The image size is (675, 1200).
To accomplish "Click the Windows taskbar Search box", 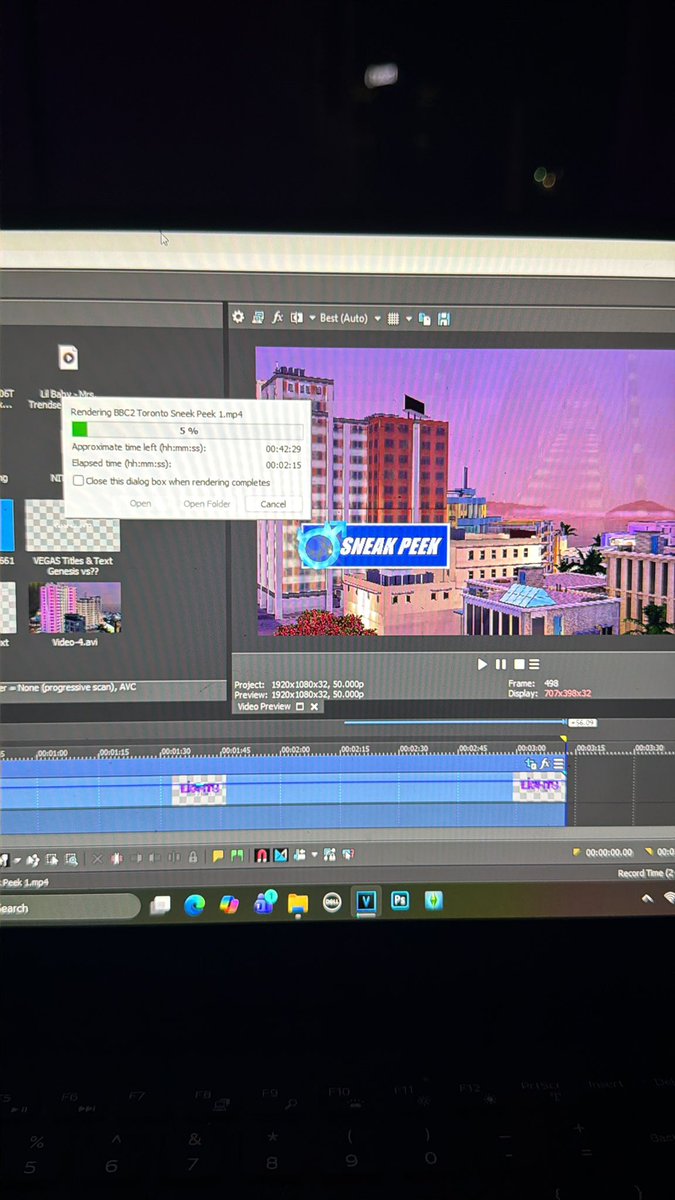I will coord(68,908).
